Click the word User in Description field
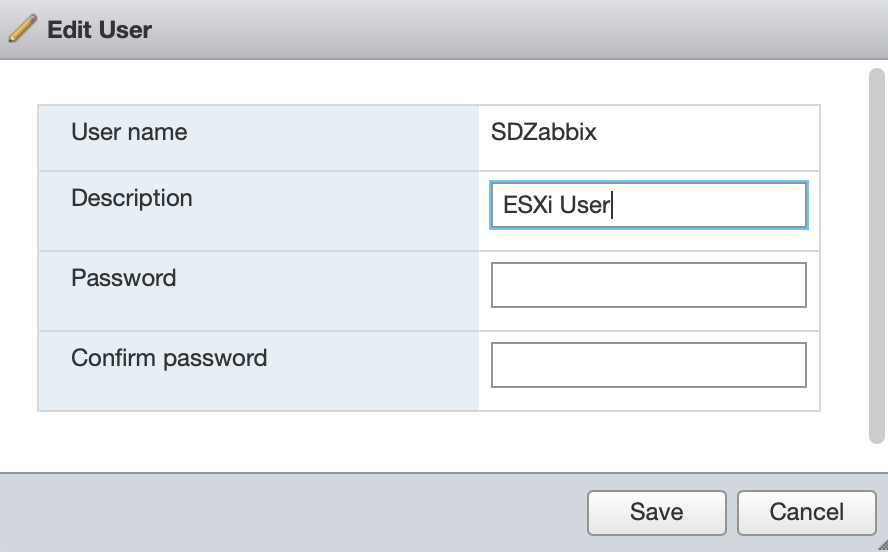Image resolution: width=888 pixels, height=552 pixels. click(x=584, y=206)
